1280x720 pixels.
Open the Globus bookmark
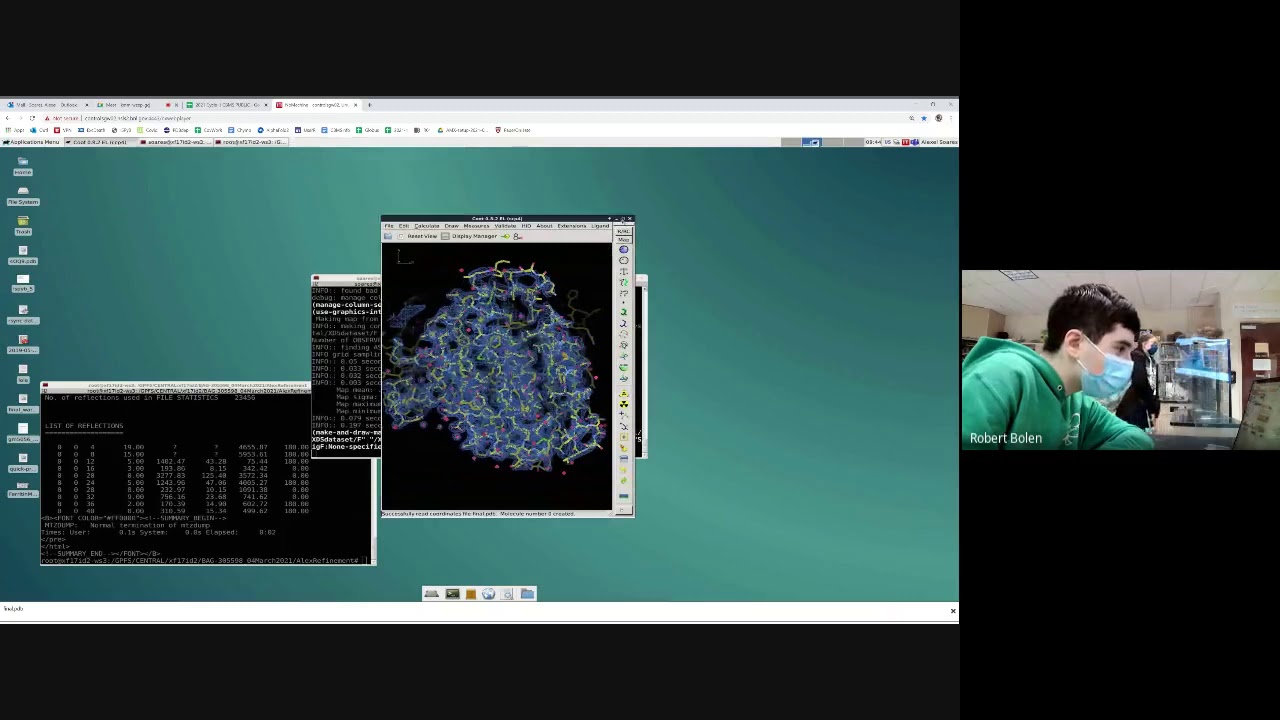tap(367, 130)
